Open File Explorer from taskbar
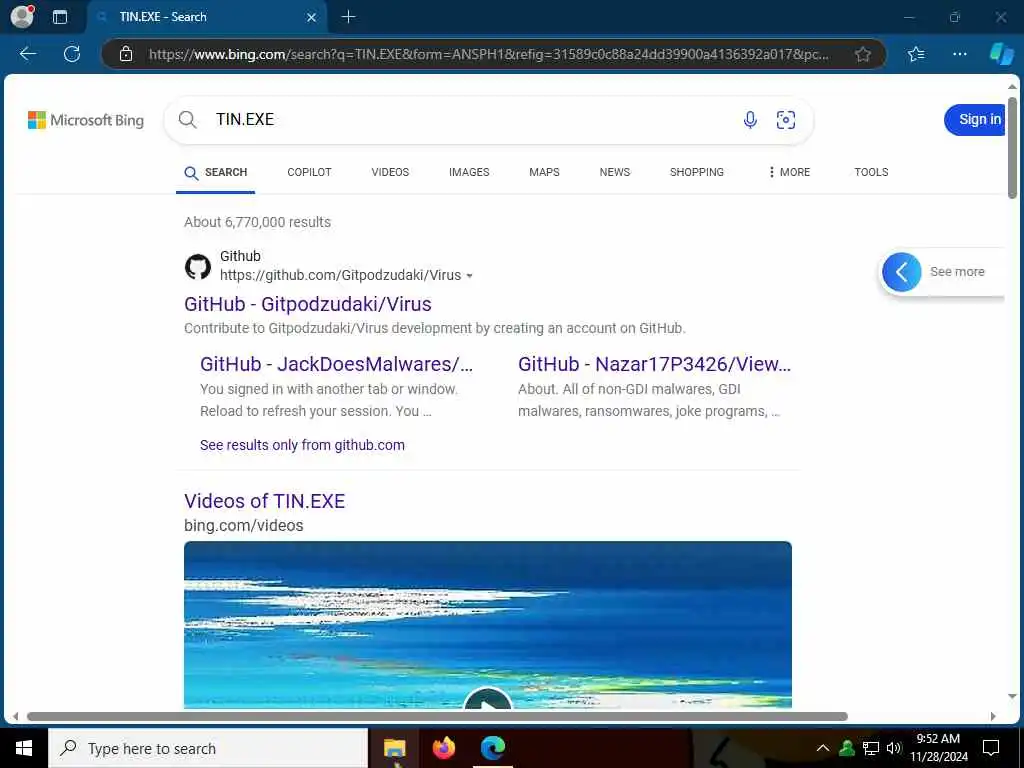Image resolution: width=1024 pixels, height=768 pixels. 394,748
